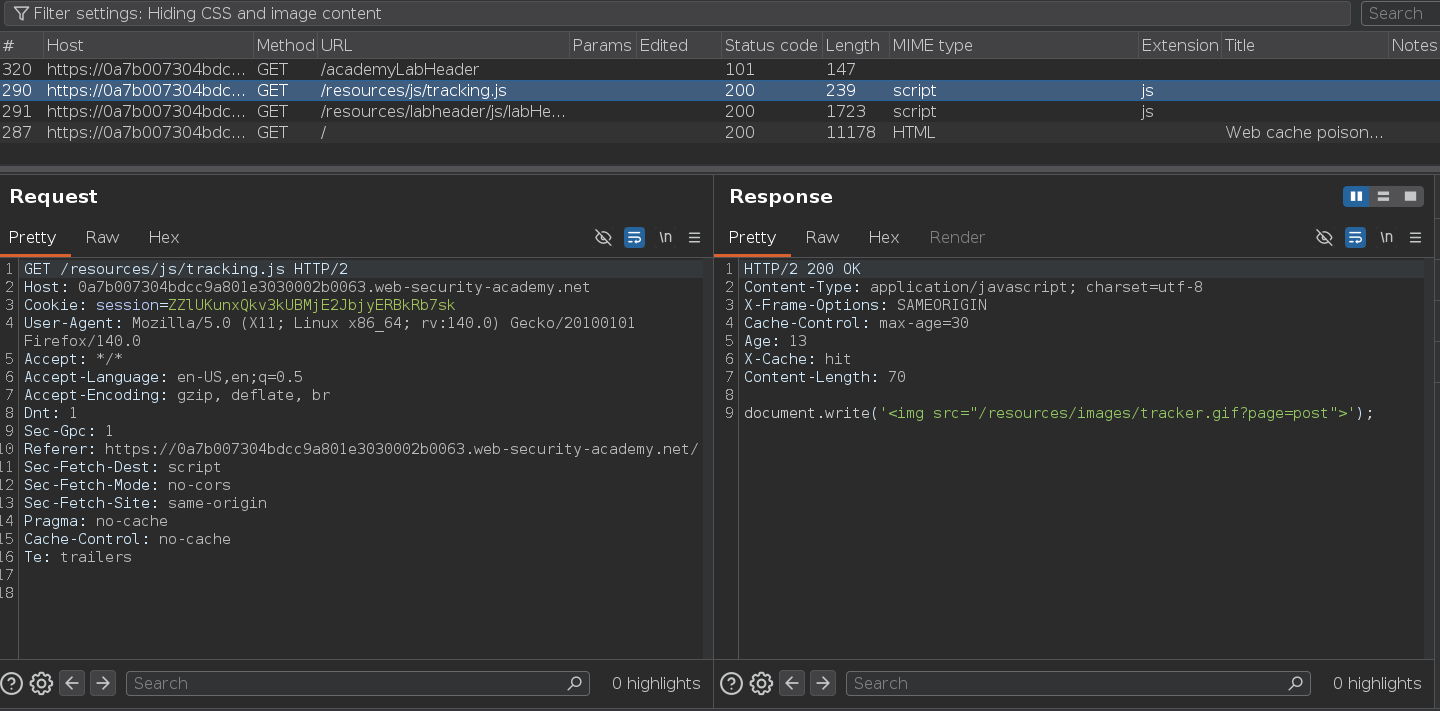Click the Referer header line
This screenshot has height=711, width=1440.
coord(361,449)
